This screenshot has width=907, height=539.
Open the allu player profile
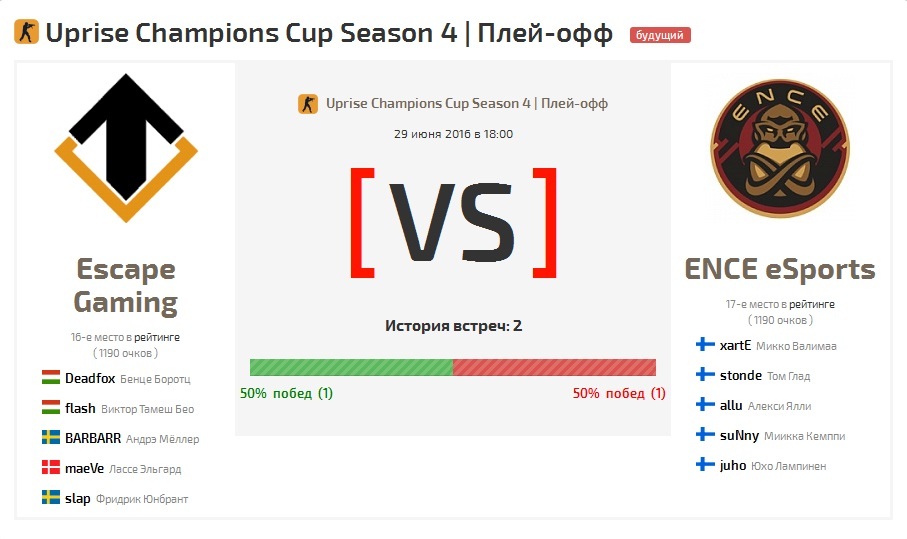pos(731,405)
